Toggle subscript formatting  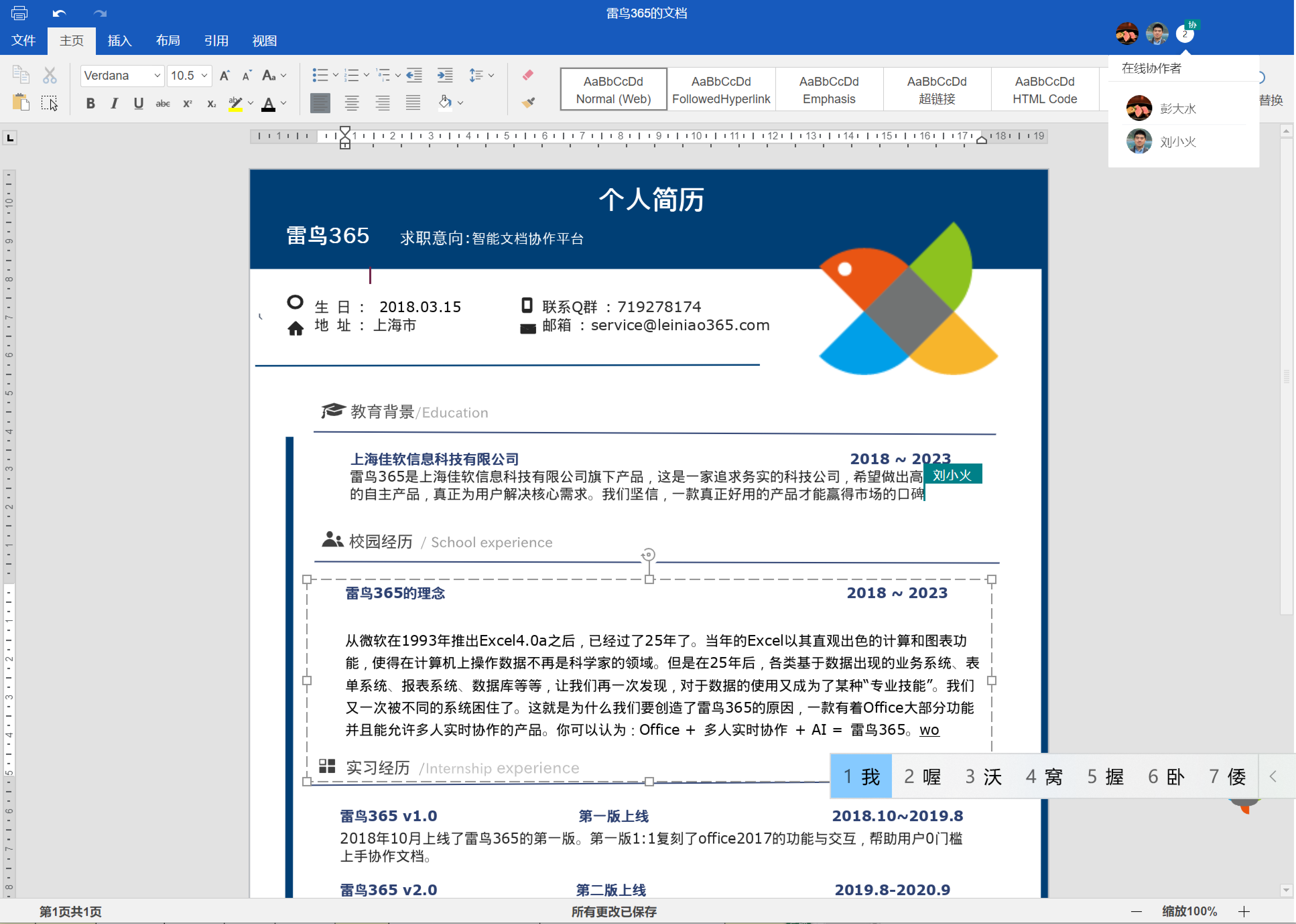211,103
